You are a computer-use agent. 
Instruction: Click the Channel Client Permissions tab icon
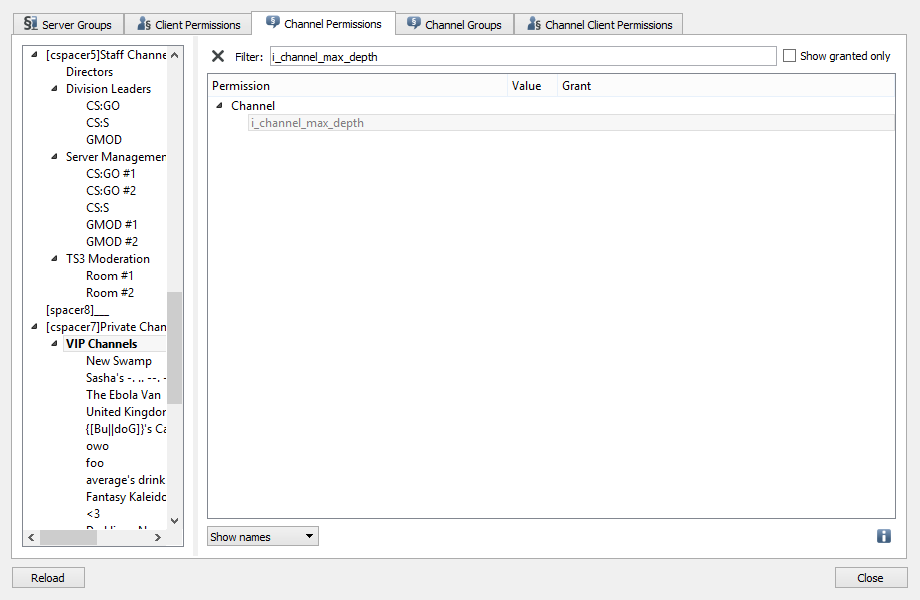(534, 24)
